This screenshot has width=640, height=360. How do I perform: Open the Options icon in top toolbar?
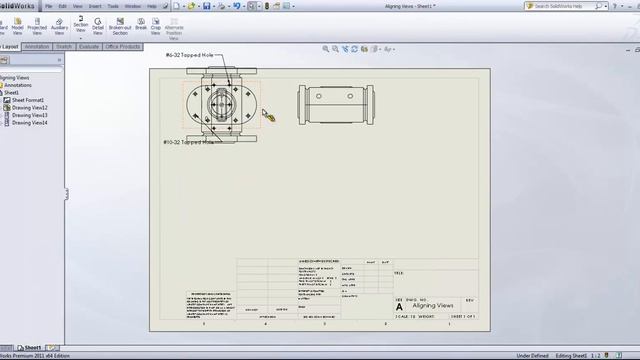pos(287,6)
